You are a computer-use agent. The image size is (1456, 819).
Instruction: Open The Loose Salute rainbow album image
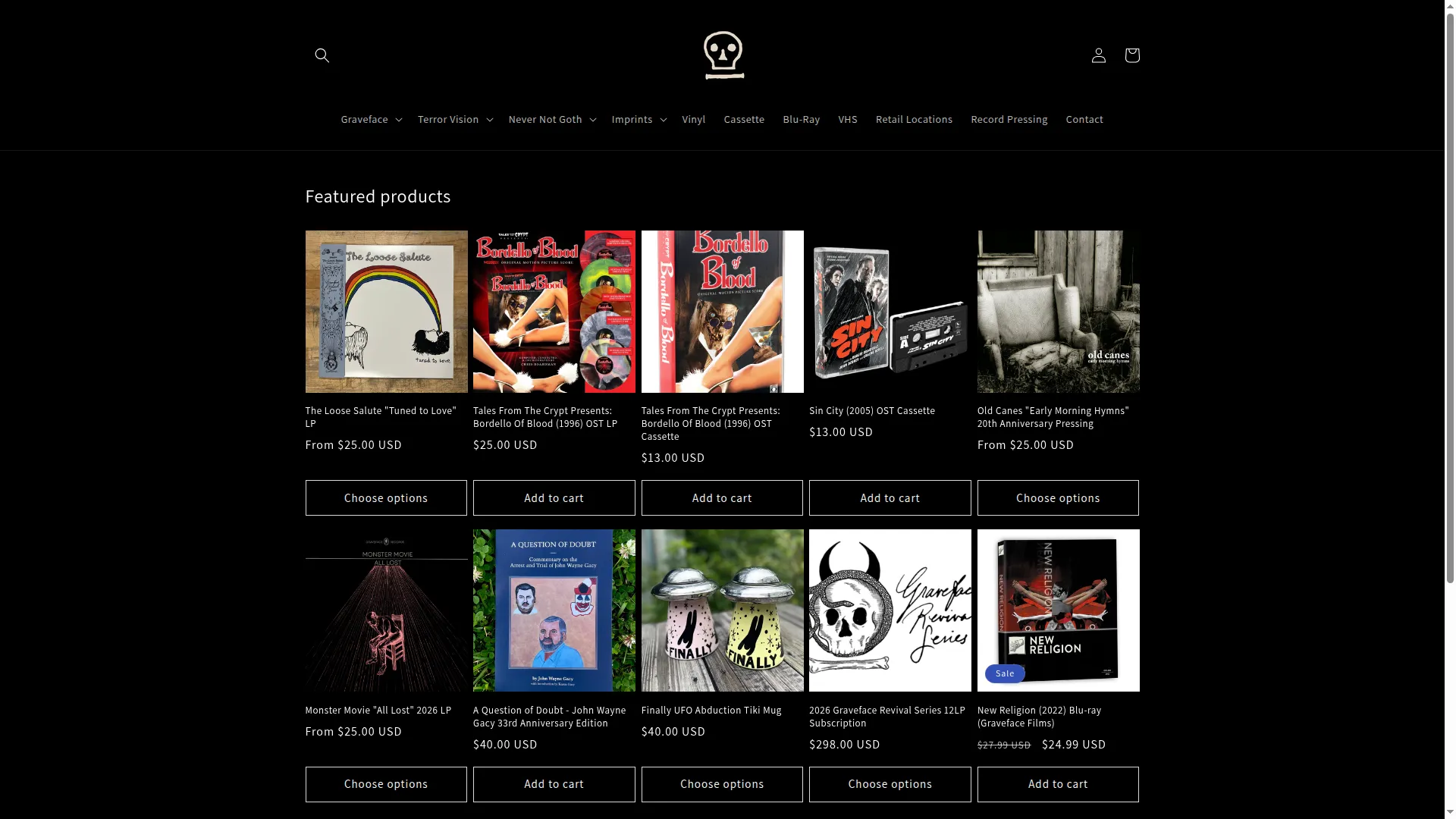point(386,312)
